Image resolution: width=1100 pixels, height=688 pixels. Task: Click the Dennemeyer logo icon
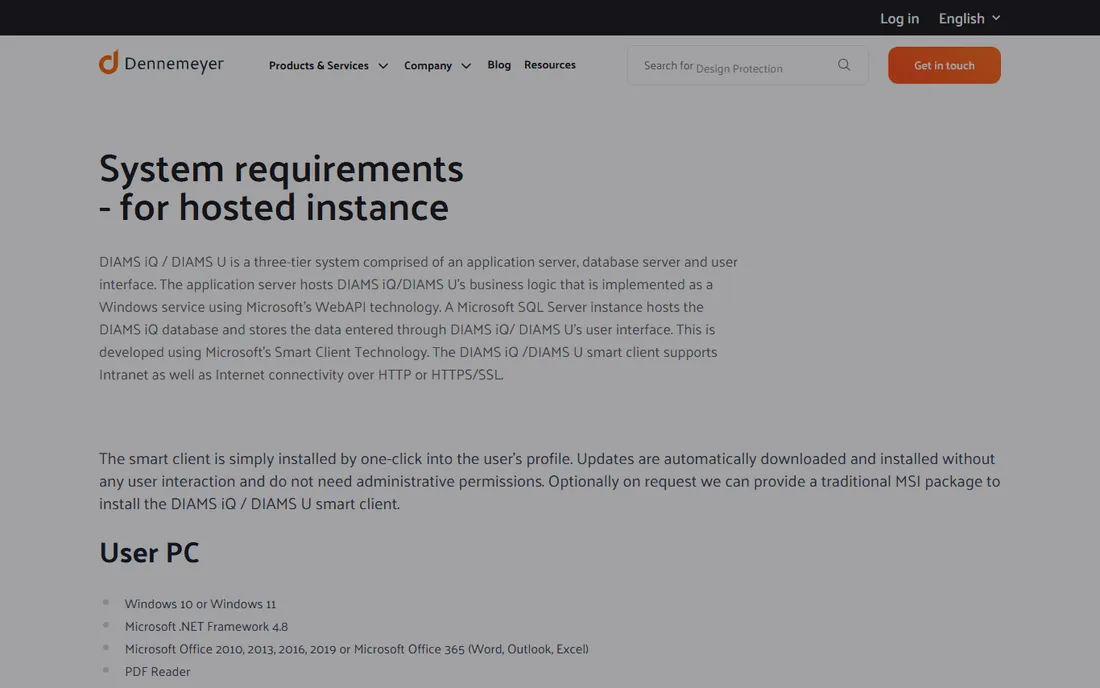(x=109, y=62)
